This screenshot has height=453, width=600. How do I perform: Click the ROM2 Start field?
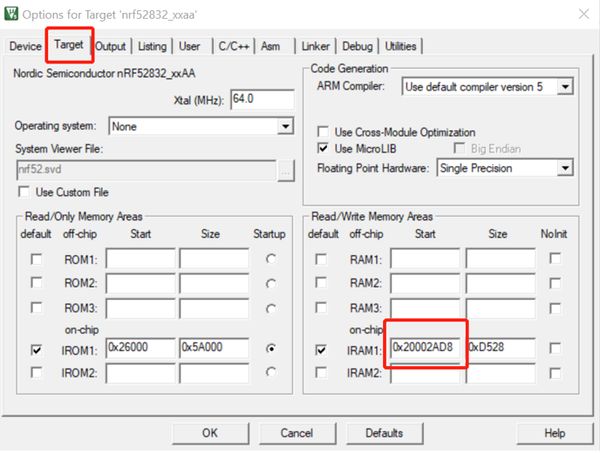click(x=140, y=283)
